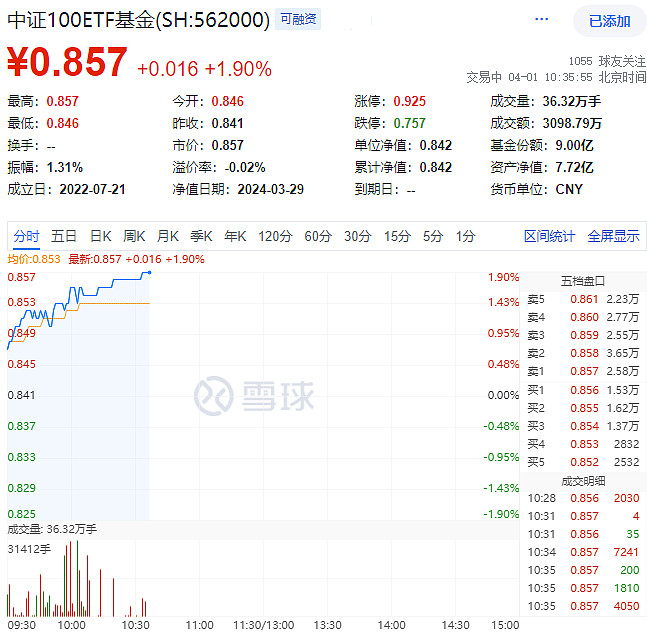Click the 净值日期 value 2024-03-29
The image size is (647, 638).
(271, 189)
